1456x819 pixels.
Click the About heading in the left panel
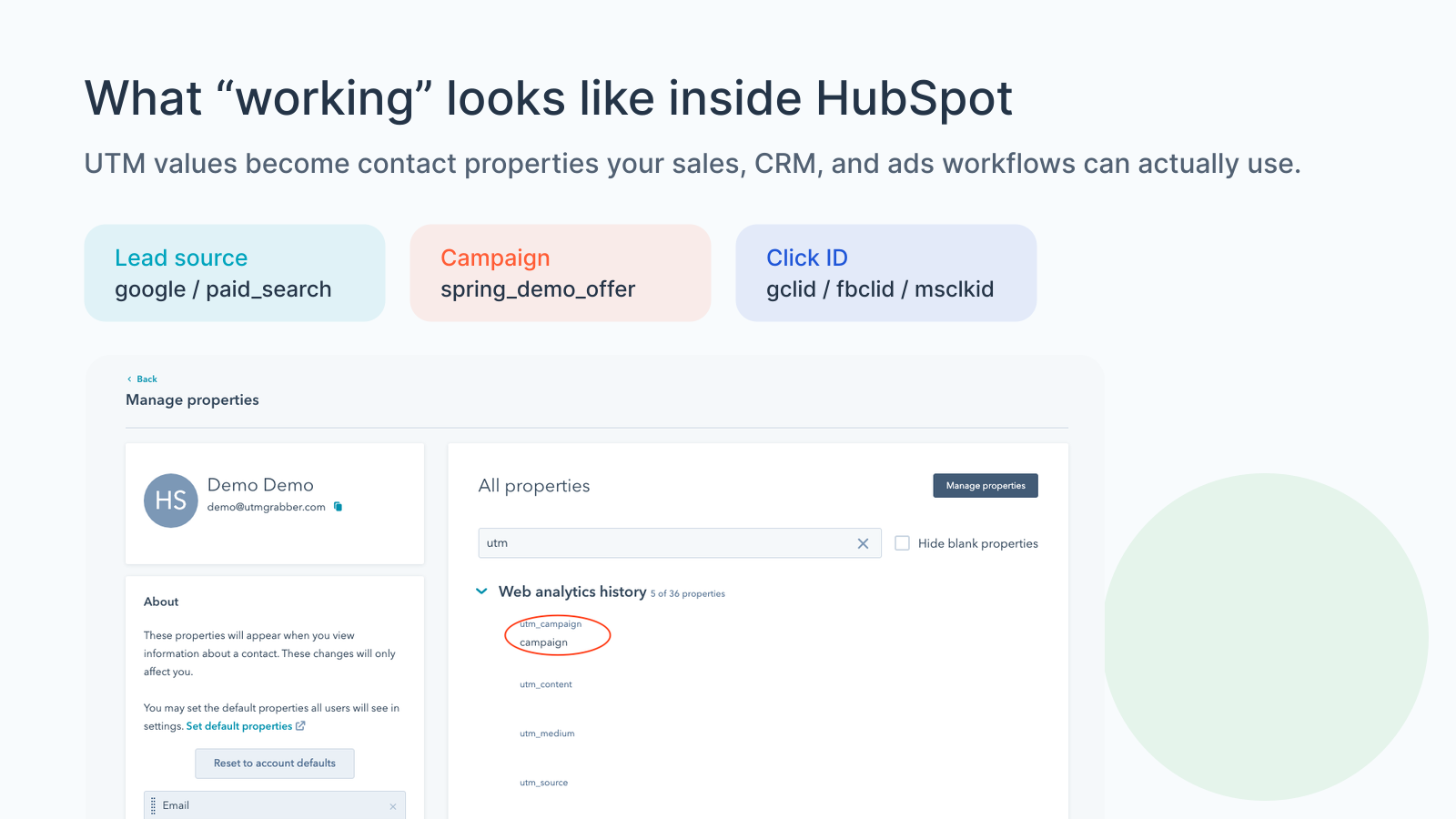pos(161,602)
